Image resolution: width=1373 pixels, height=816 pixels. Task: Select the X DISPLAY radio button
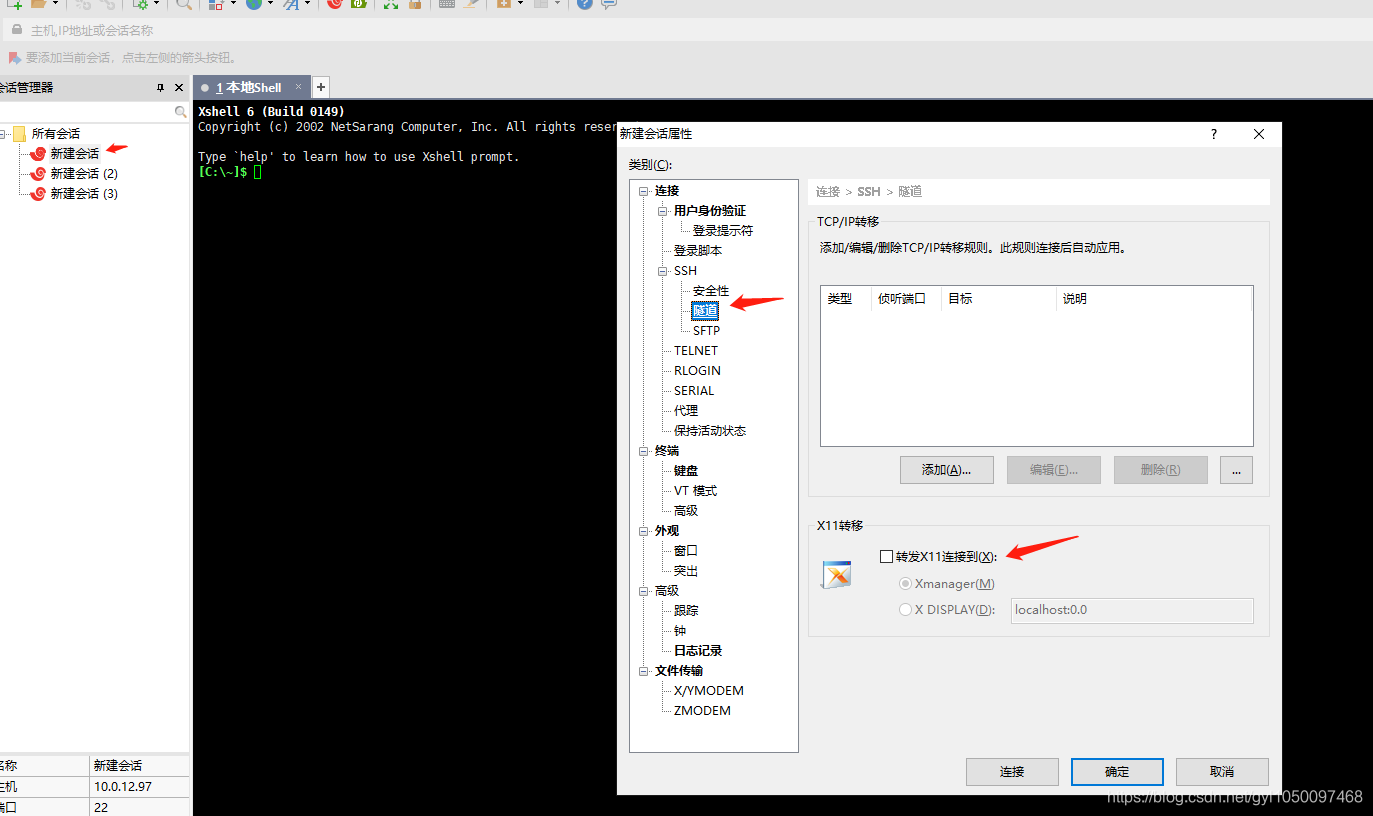coord(906,609)
